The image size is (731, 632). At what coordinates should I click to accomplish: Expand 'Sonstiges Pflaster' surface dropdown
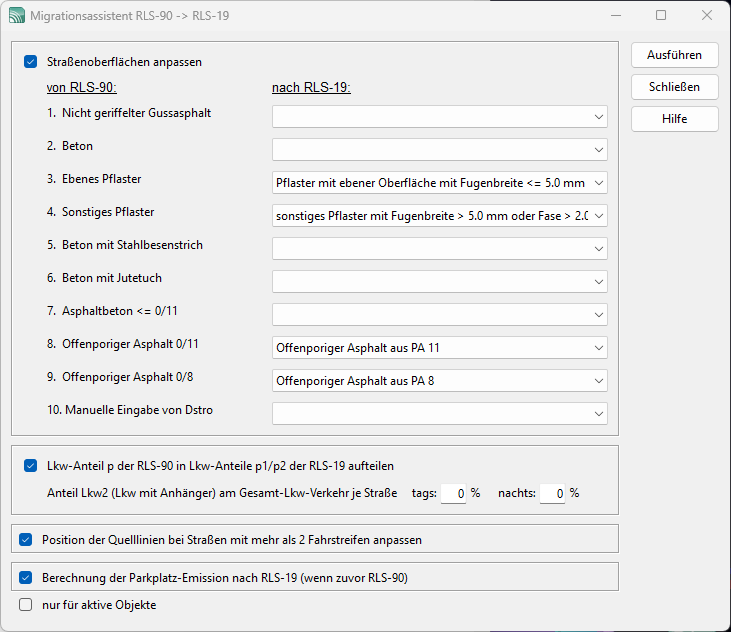pyautogui.click(x=440, y=216)
